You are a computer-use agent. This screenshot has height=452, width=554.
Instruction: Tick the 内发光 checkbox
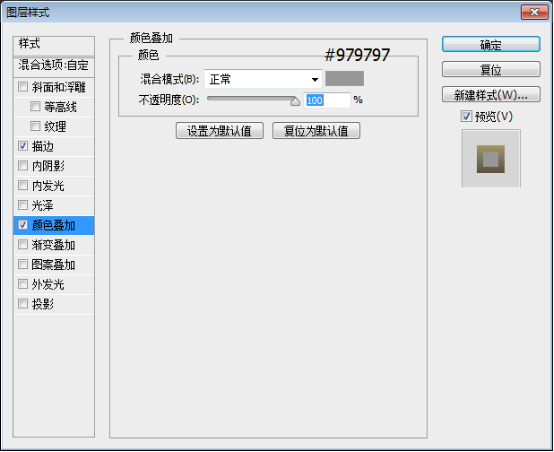[23, 185]
